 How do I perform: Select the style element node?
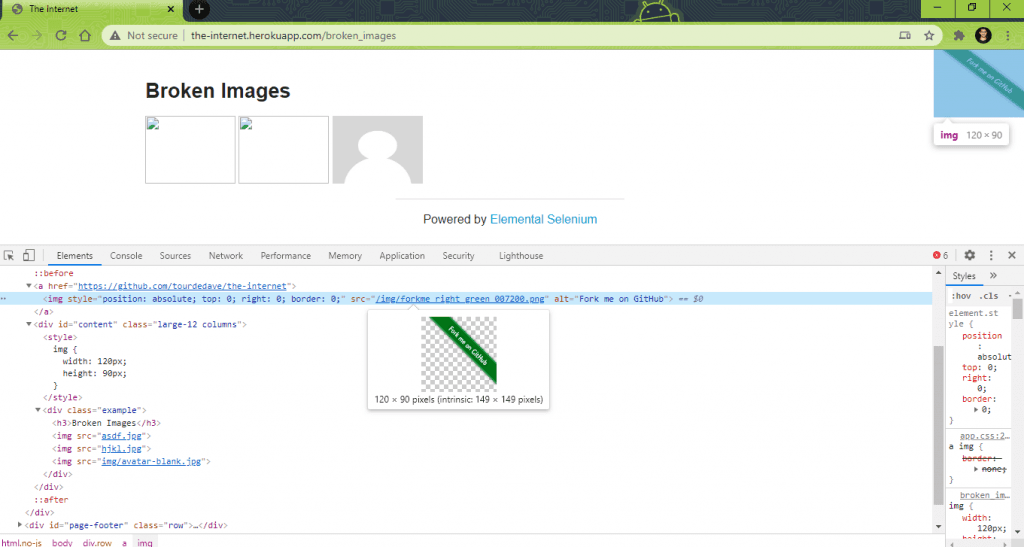point(60,337)
